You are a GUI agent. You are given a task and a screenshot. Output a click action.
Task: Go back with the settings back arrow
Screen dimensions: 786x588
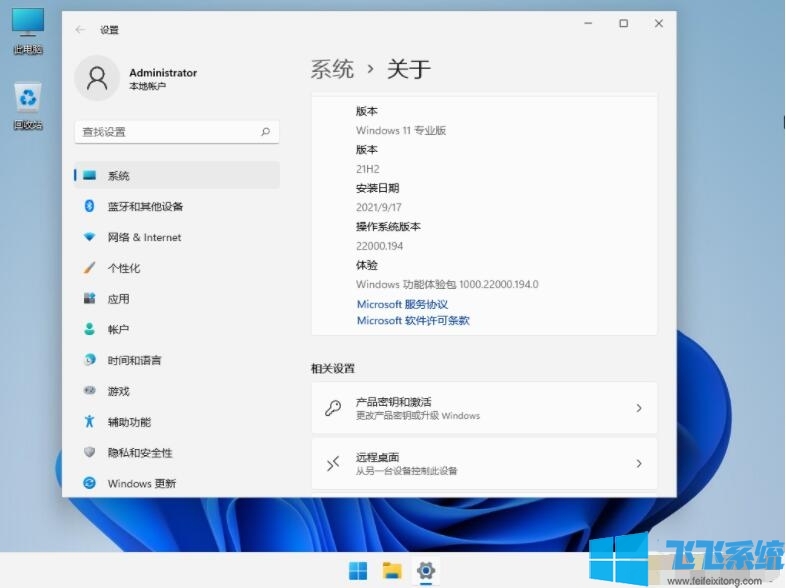[x=80, y=30]
